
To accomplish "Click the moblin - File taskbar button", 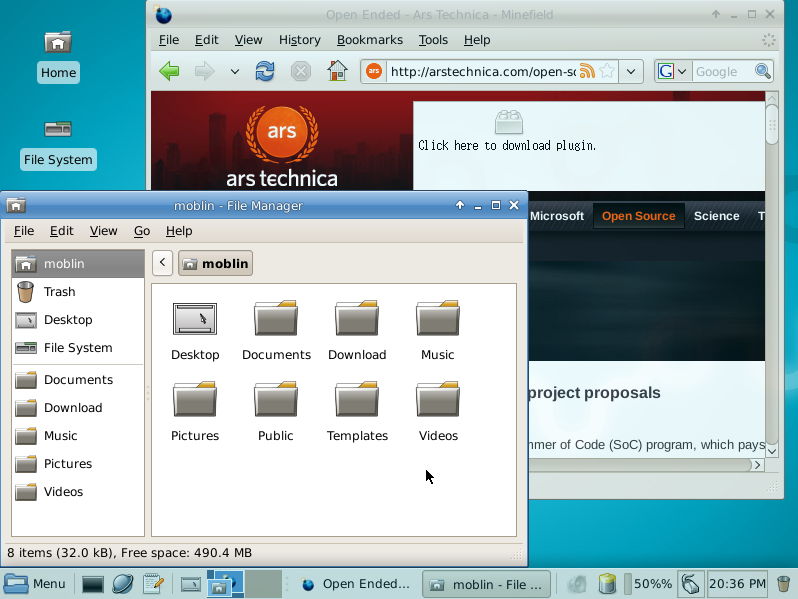I will 487,584.
